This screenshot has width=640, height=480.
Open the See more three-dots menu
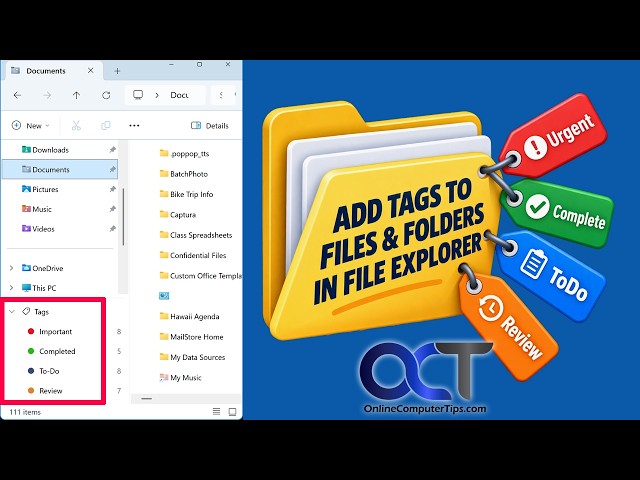pos(134,125)
